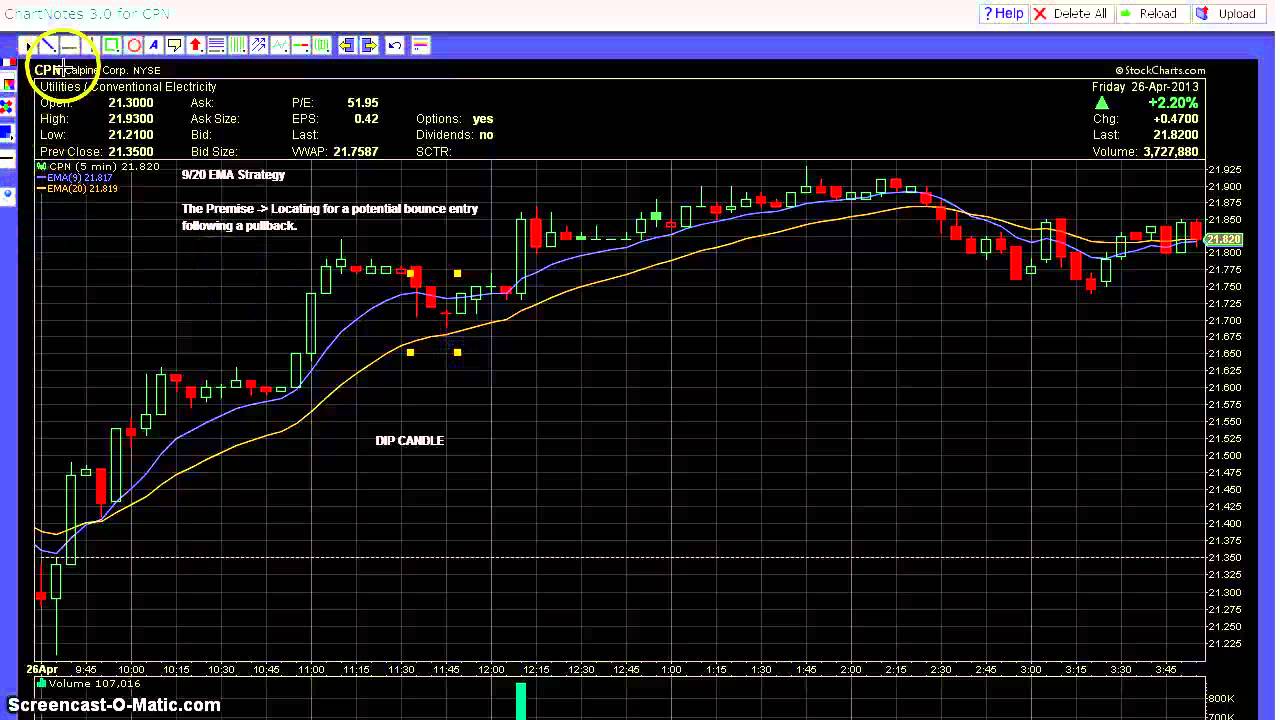The image size is (1280, 720).
Task: Click the +2.20% change value
Action: (1173, 102)
